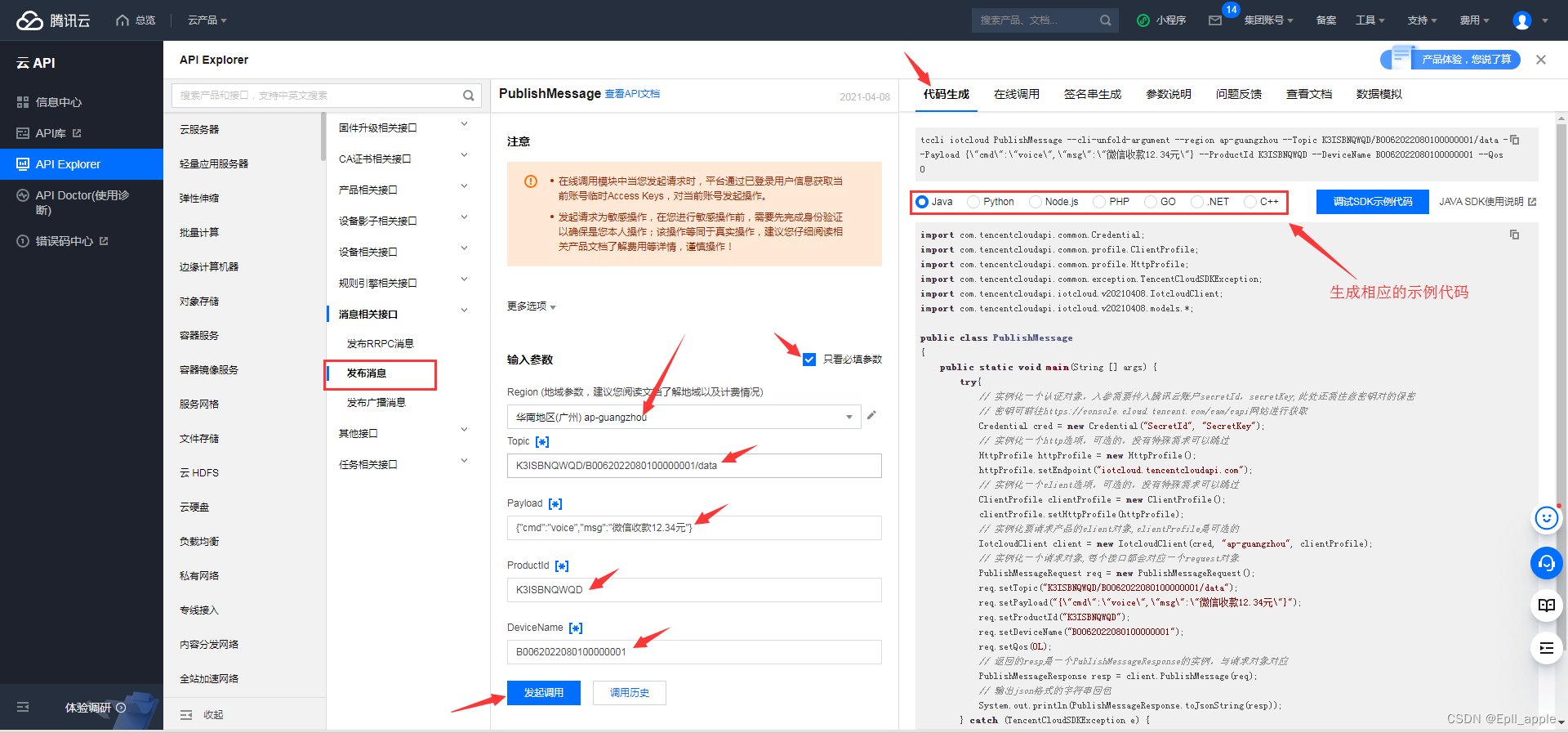Viewport: 1568px width, 733px height.
Task: Open API库 in the sidebar
Action: coord(49,133)
